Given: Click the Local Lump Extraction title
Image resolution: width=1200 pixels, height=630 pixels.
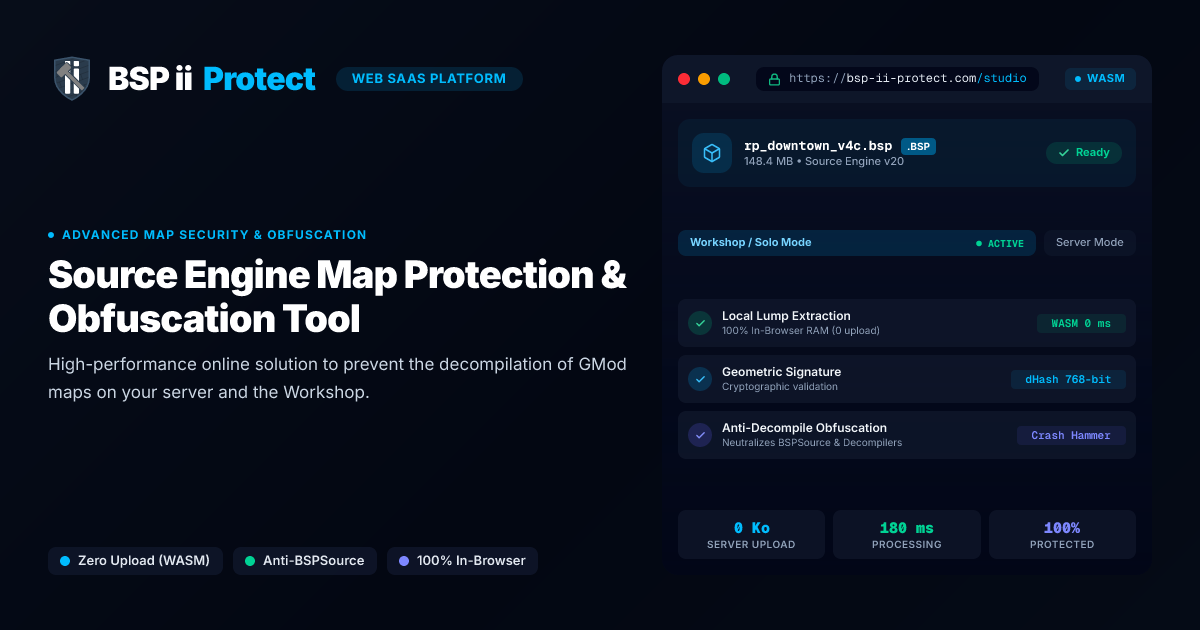Looking at the screenshot, I should click(786, 316).
